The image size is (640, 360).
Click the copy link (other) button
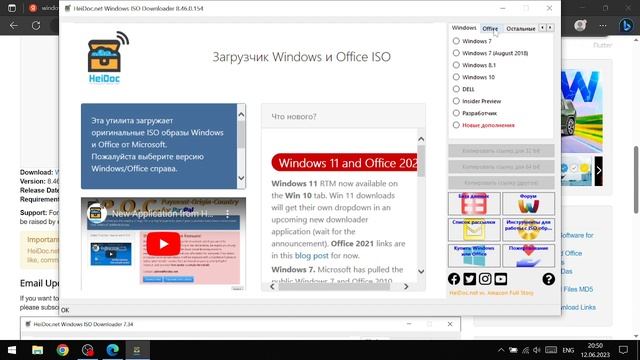501,182
